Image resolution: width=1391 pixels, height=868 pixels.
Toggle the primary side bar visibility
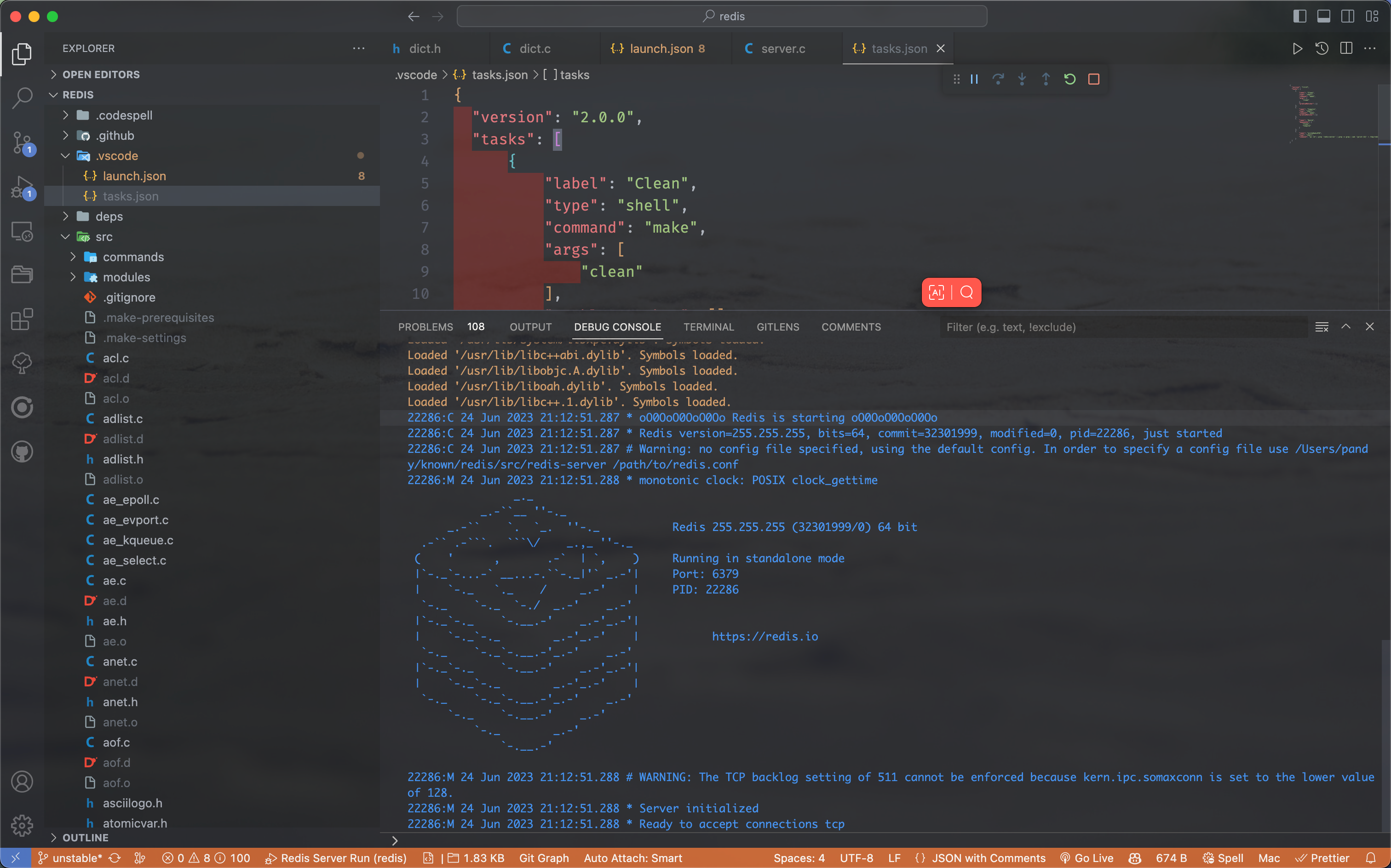[1299, 16]
